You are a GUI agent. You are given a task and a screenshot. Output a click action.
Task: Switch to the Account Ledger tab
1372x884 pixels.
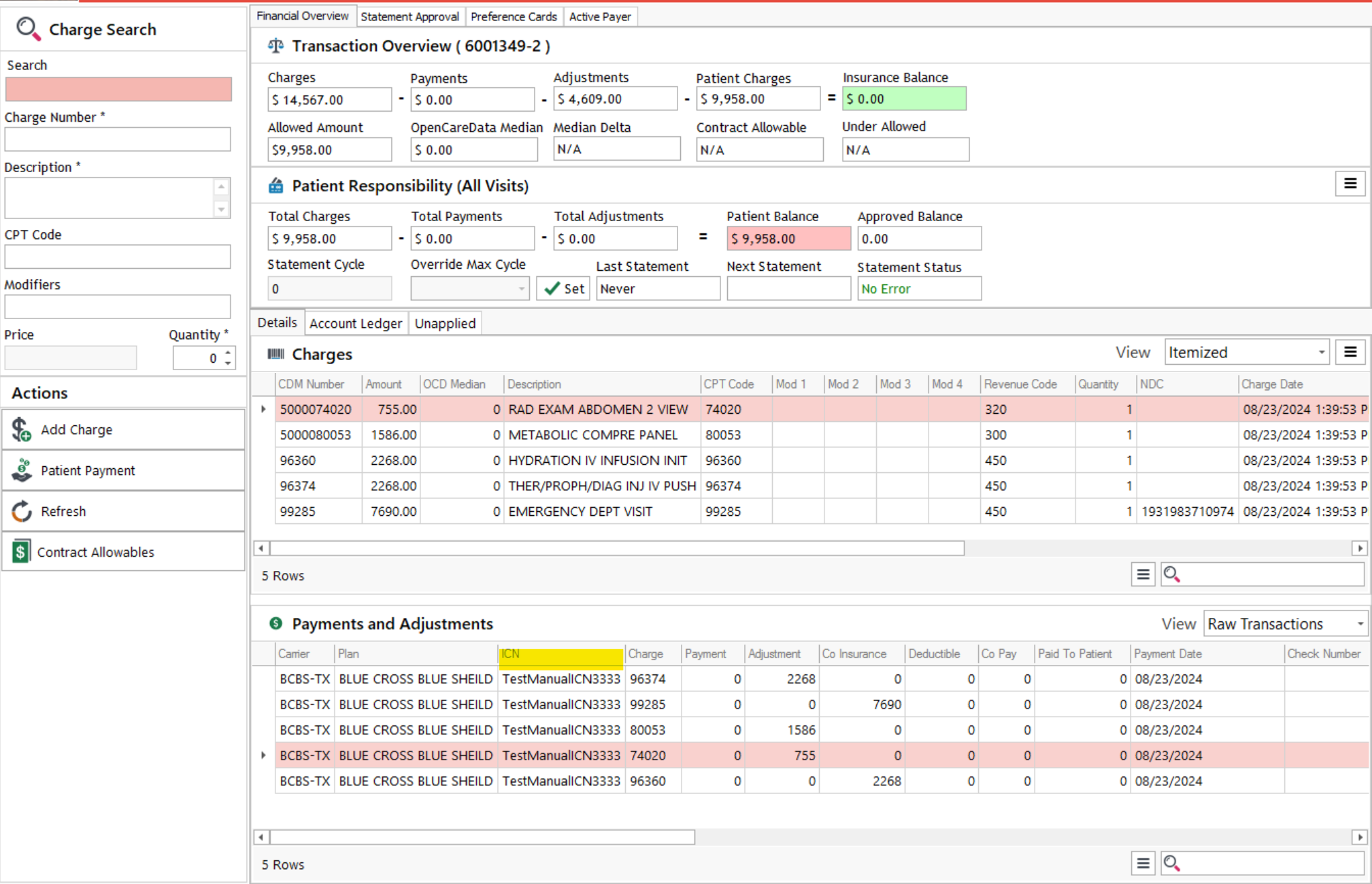pos(356,323)
